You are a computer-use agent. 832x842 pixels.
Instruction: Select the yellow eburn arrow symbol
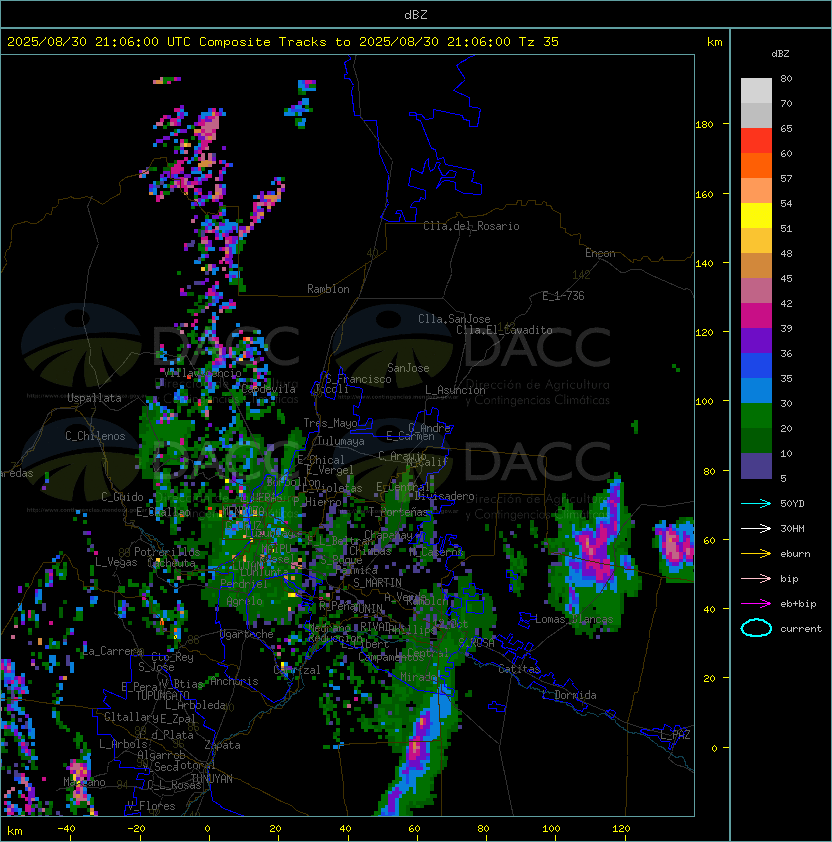point(756,554)
